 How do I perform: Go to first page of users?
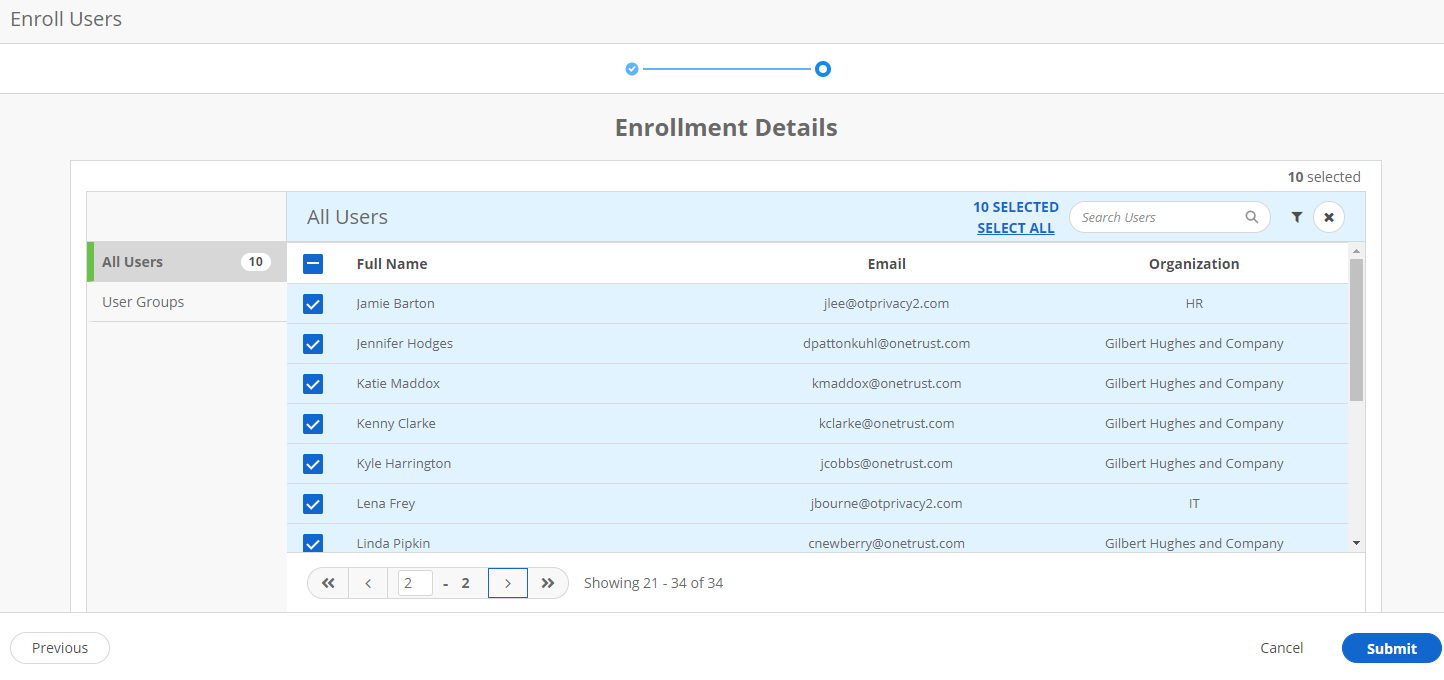(x=328, y=583)
